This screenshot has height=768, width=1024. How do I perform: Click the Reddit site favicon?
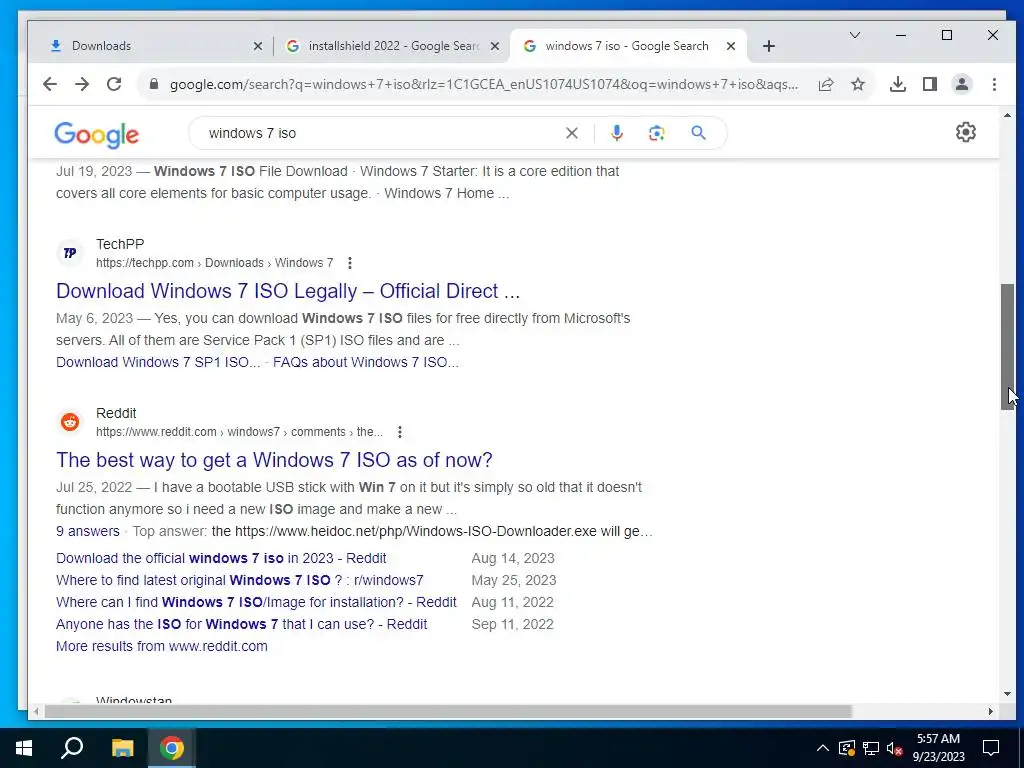[x=70, y=422]
